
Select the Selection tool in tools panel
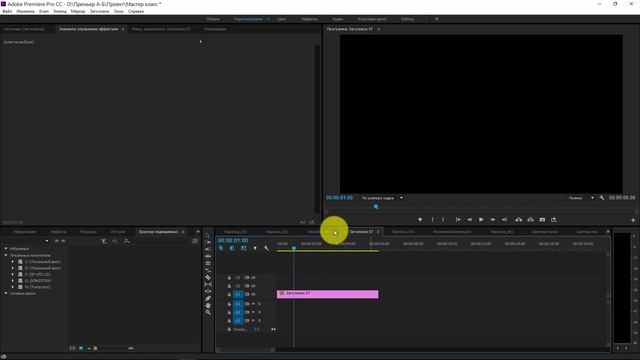[208, 236]
